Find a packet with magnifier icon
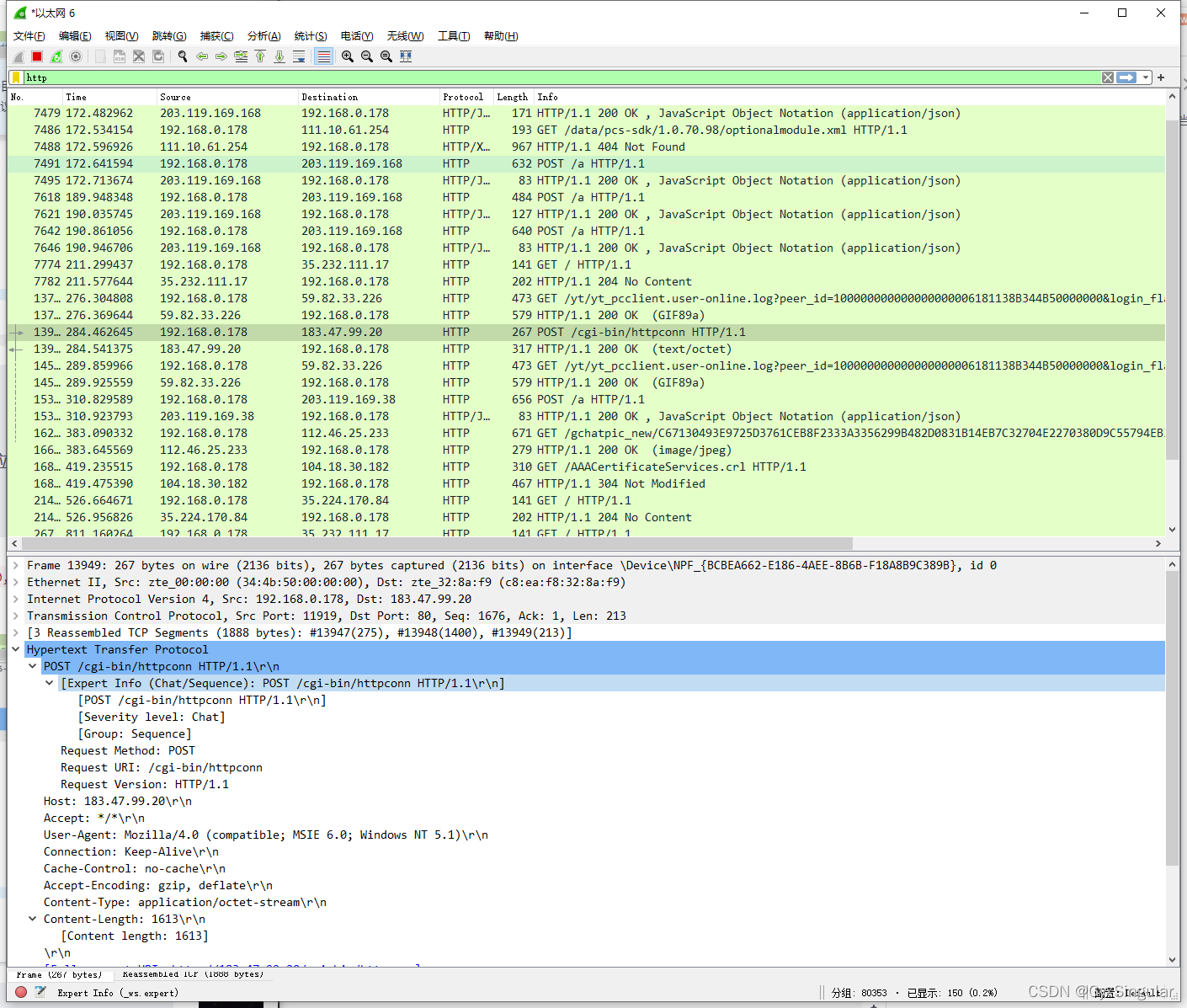 [x=183, y=56]
